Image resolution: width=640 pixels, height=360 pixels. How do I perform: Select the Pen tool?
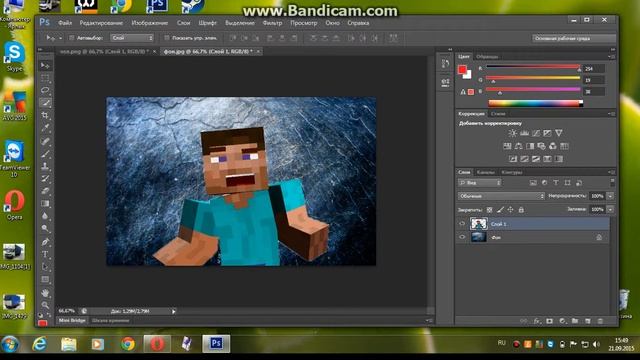[45, 242]
